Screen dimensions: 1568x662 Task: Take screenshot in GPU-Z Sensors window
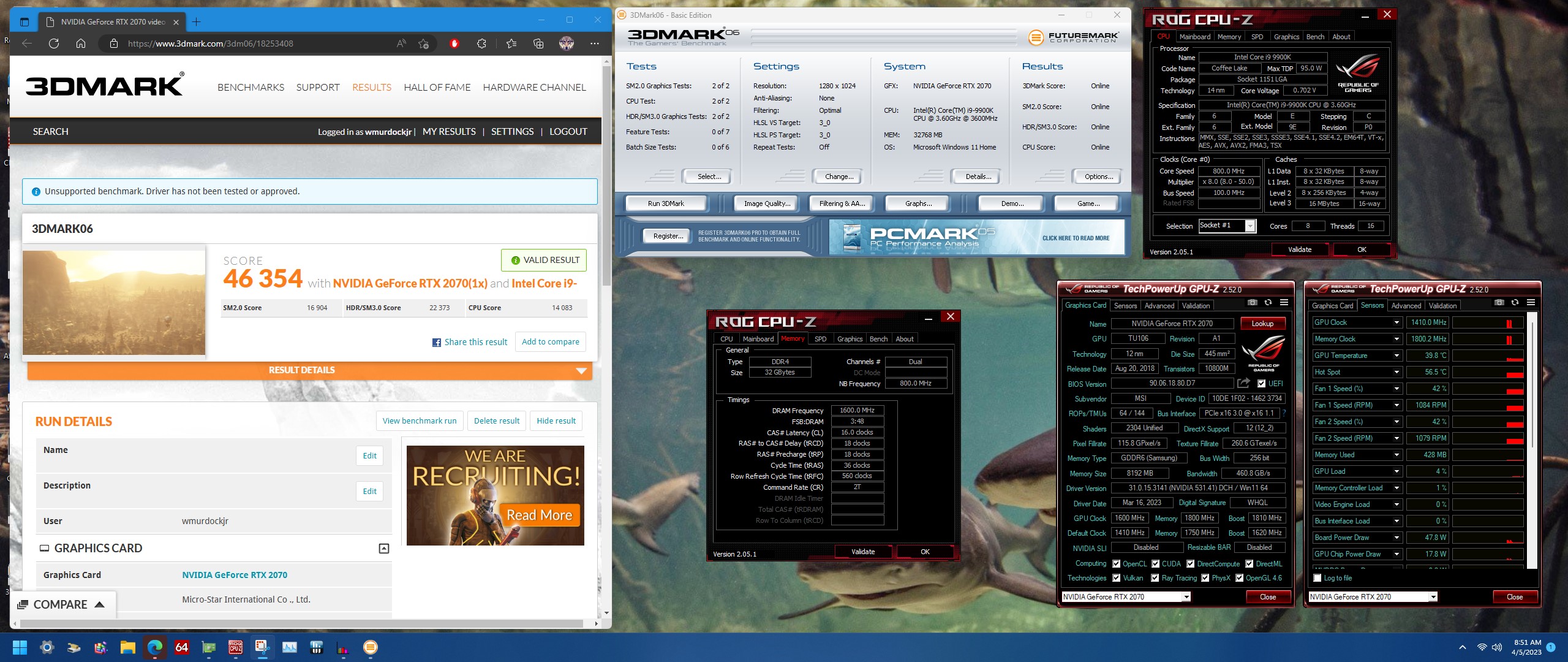coord(1499,302)
